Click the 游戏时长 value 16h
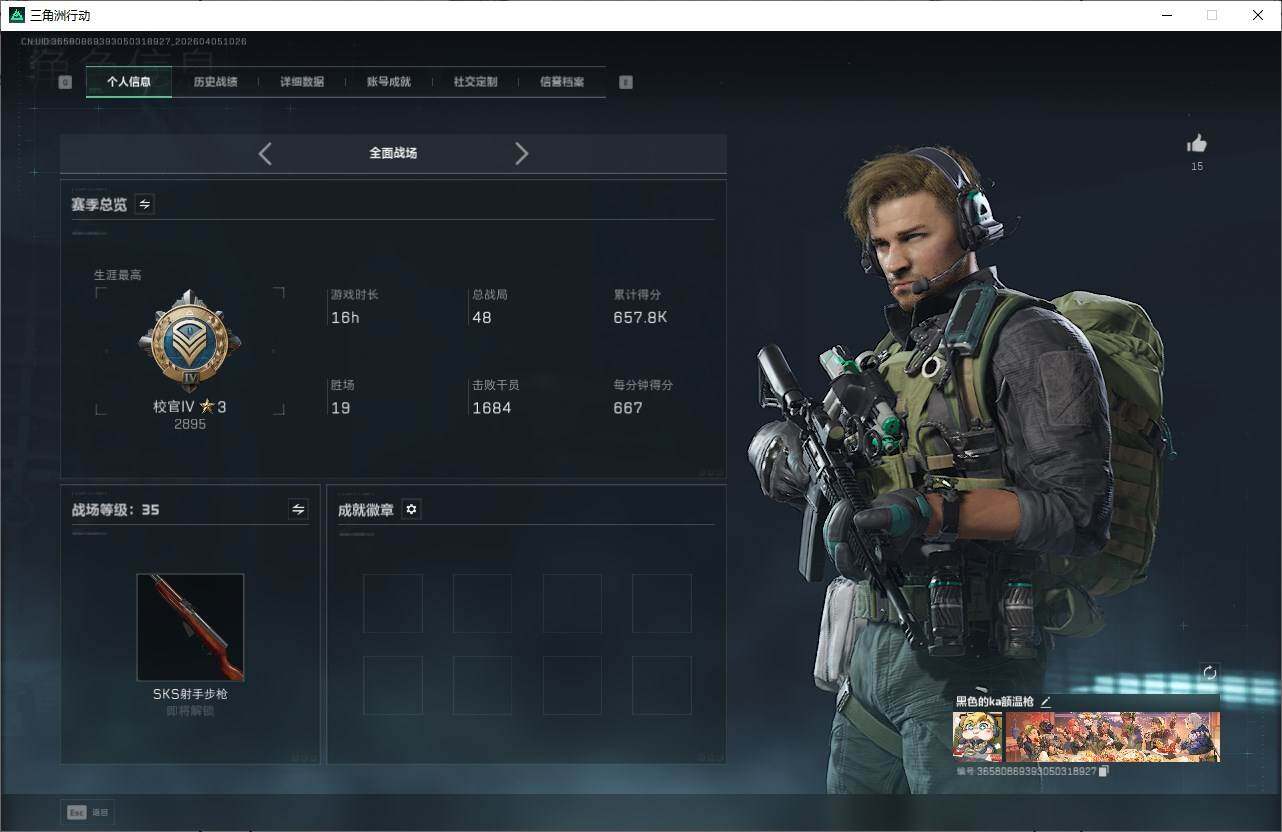 click(345, 317)
